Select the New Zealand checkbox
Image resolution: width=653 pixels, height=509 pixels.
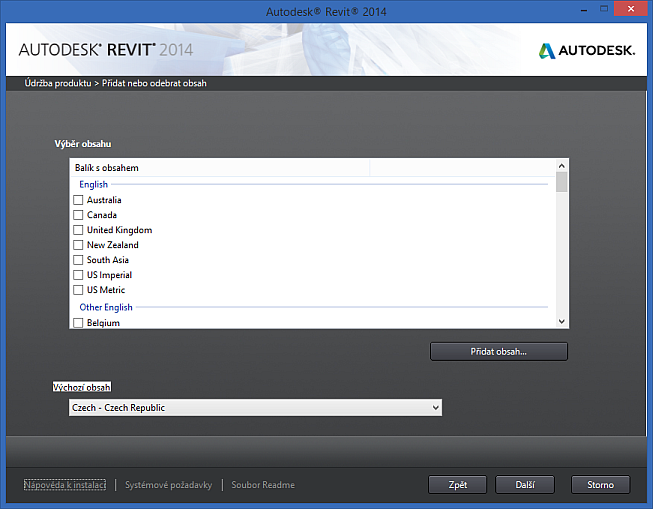coord(78,245)
